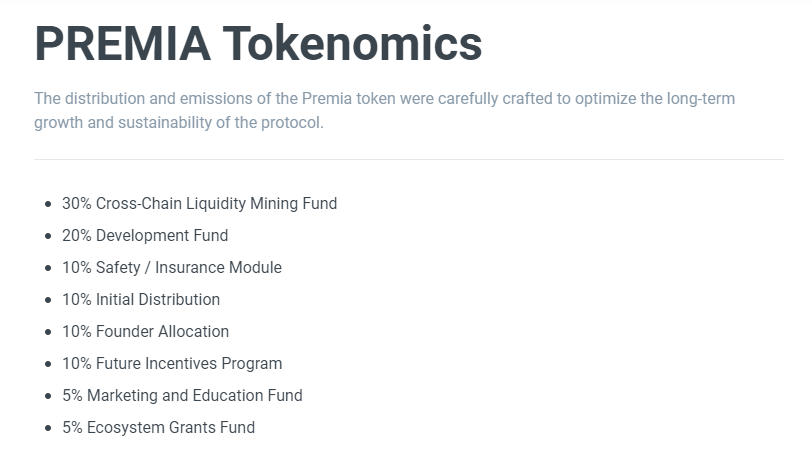812x456 pixels.
Task: Click the bullet dot beside Initial Distribution
Action: point(48,300)
